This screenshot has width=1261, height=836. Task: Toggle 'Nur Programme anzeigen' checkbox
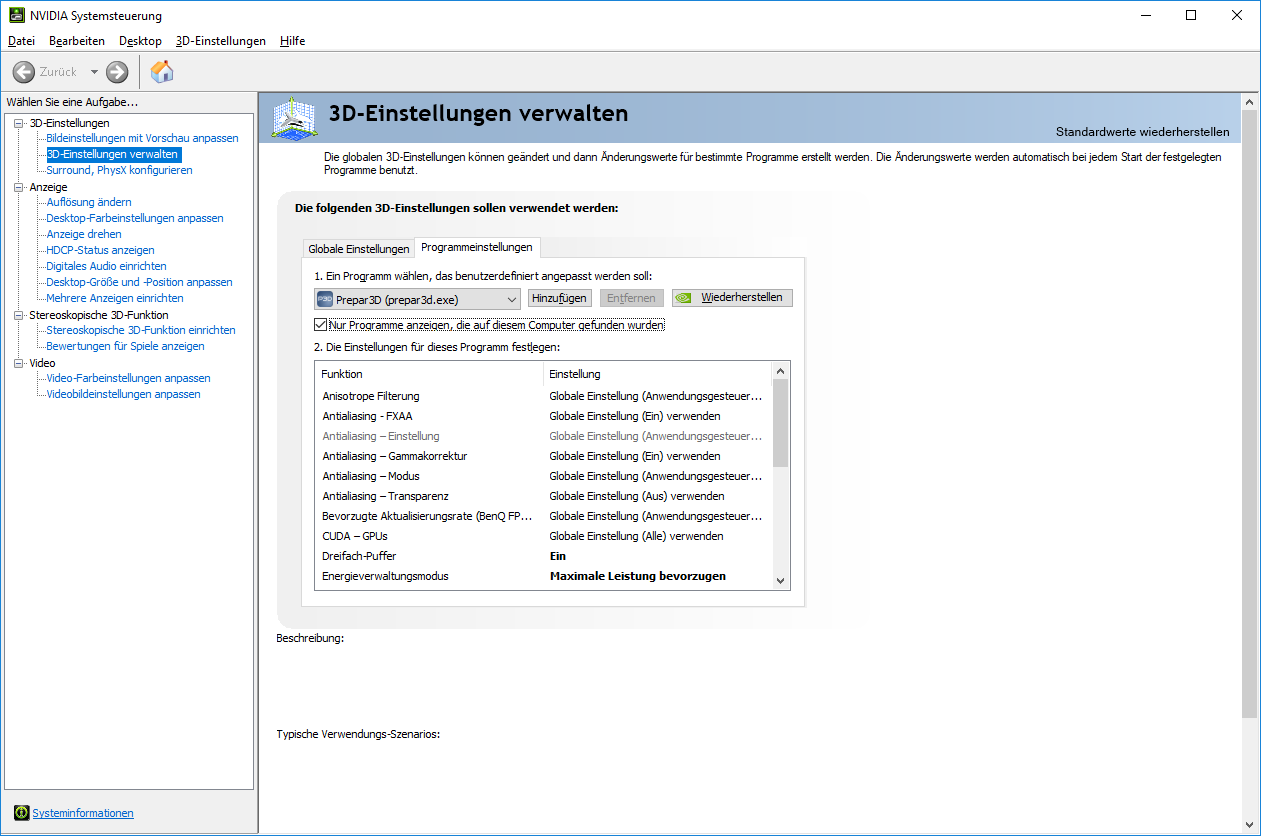click(x=320, y=325)
